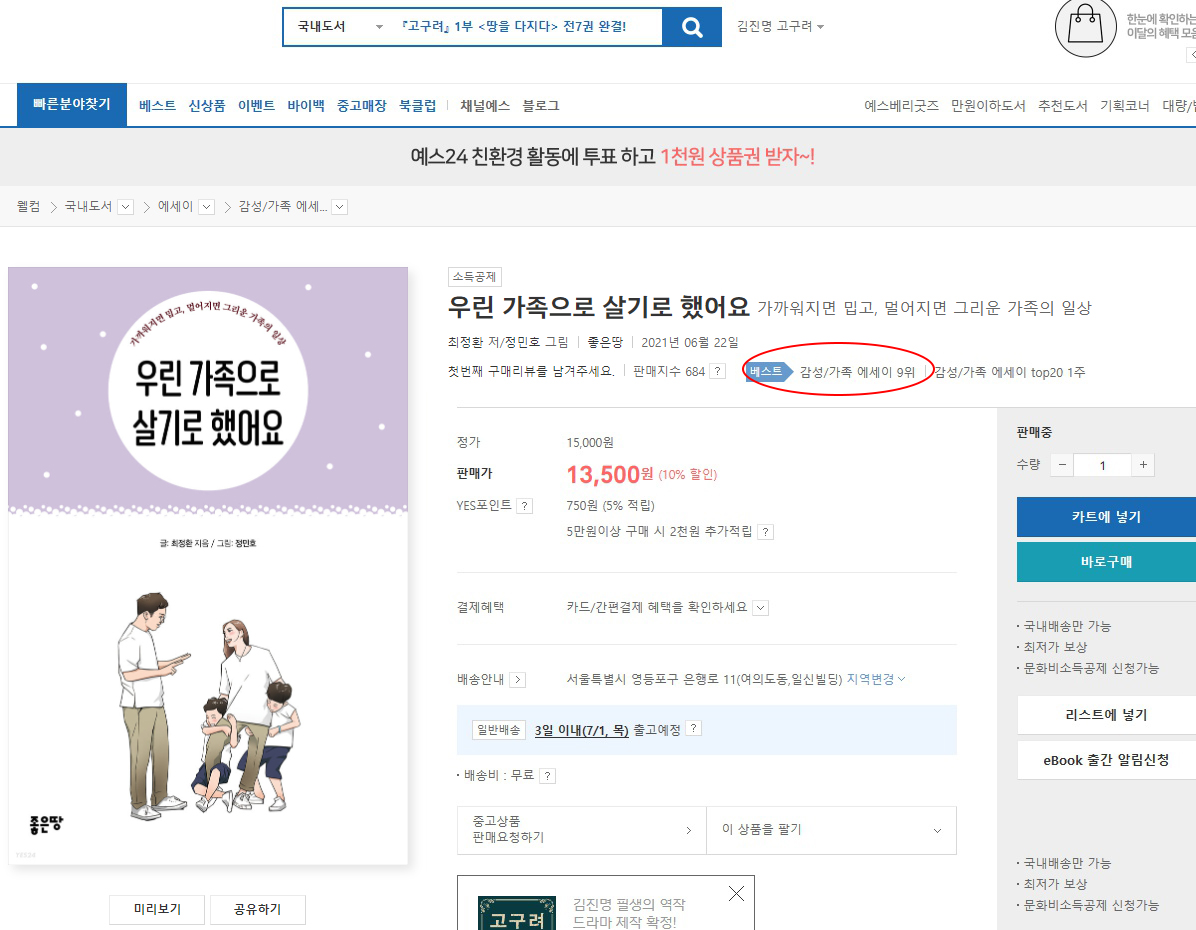1196x930 pixels.
Task: Click the 카트에 넣기 button
Action: click(x=1106, y=516)
